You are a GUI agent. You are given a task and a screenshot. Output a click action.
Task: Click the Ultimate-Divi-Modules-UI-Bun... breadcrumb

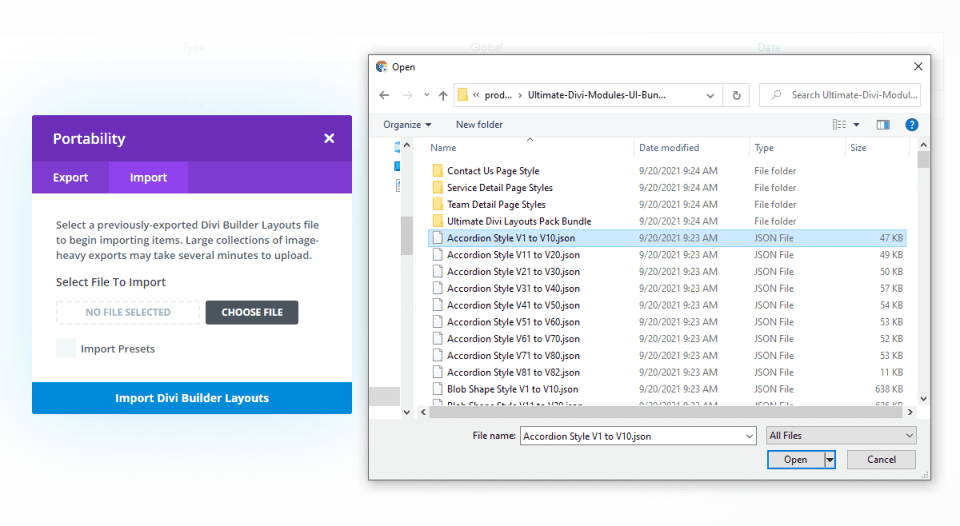click(596, 95)
